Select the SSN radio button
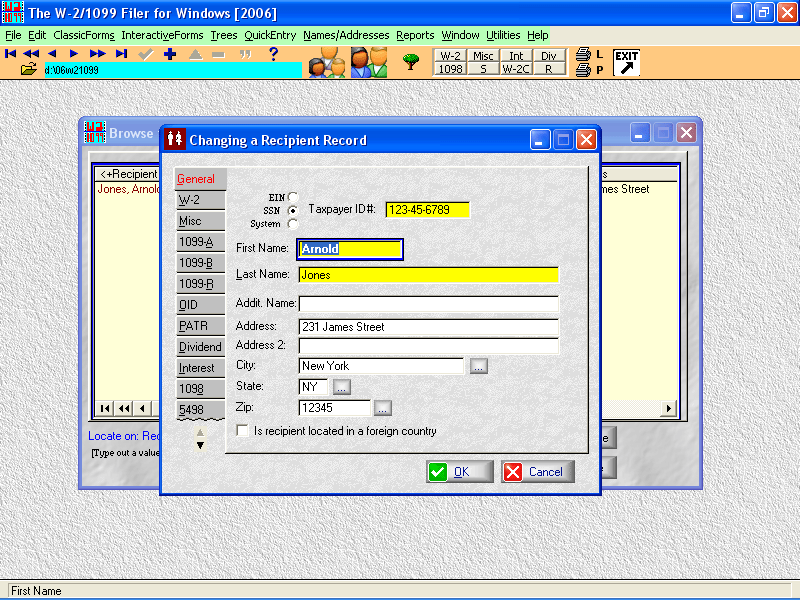This screenshot has height=600, width=800. (x=293, y=210)
